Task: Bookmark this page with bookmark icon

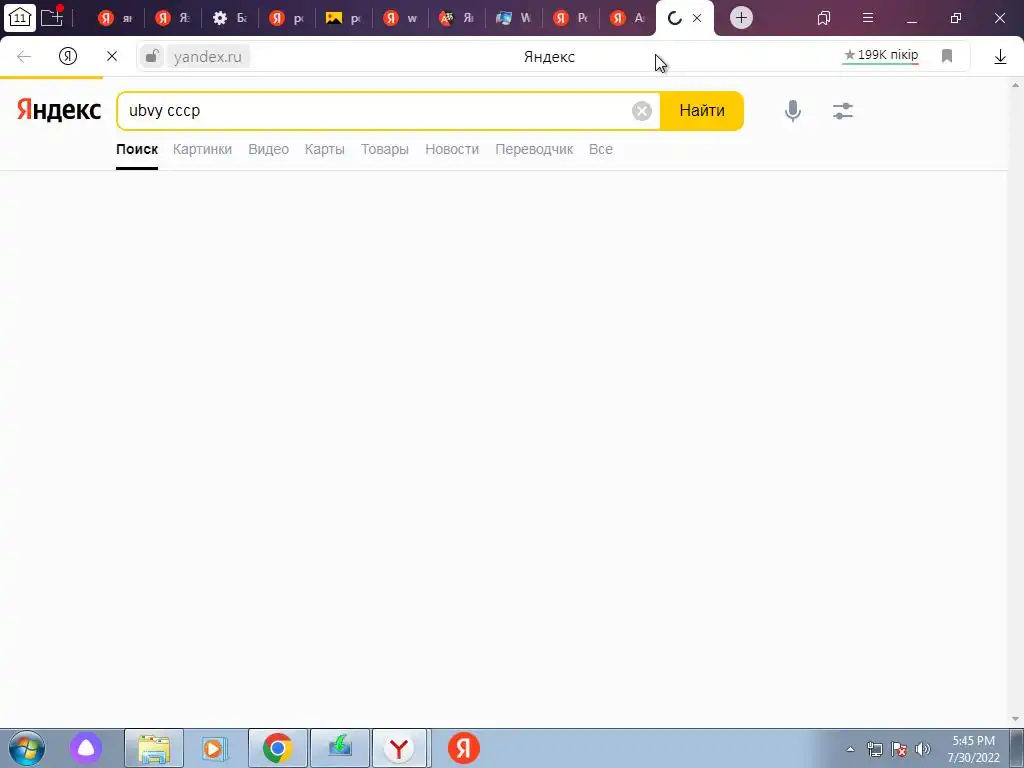Action: (x=947, y=56)
